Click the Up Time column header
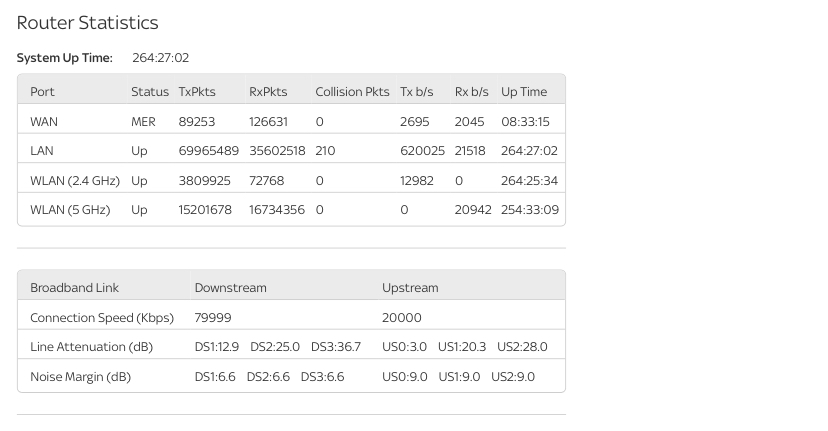The image size is (828, 431). [524, 92]
